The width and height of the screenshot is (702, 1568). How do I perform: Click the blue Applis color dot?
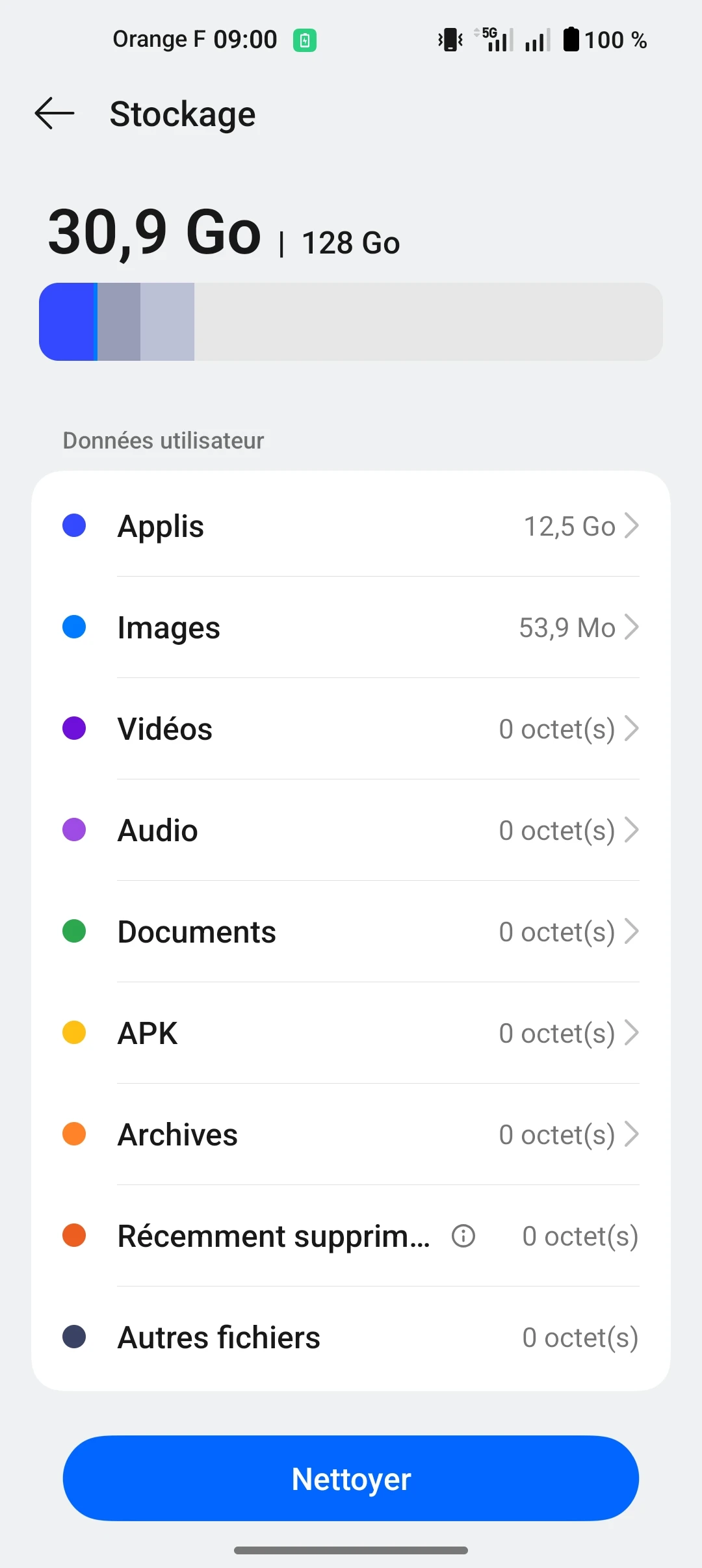(74, 526)
